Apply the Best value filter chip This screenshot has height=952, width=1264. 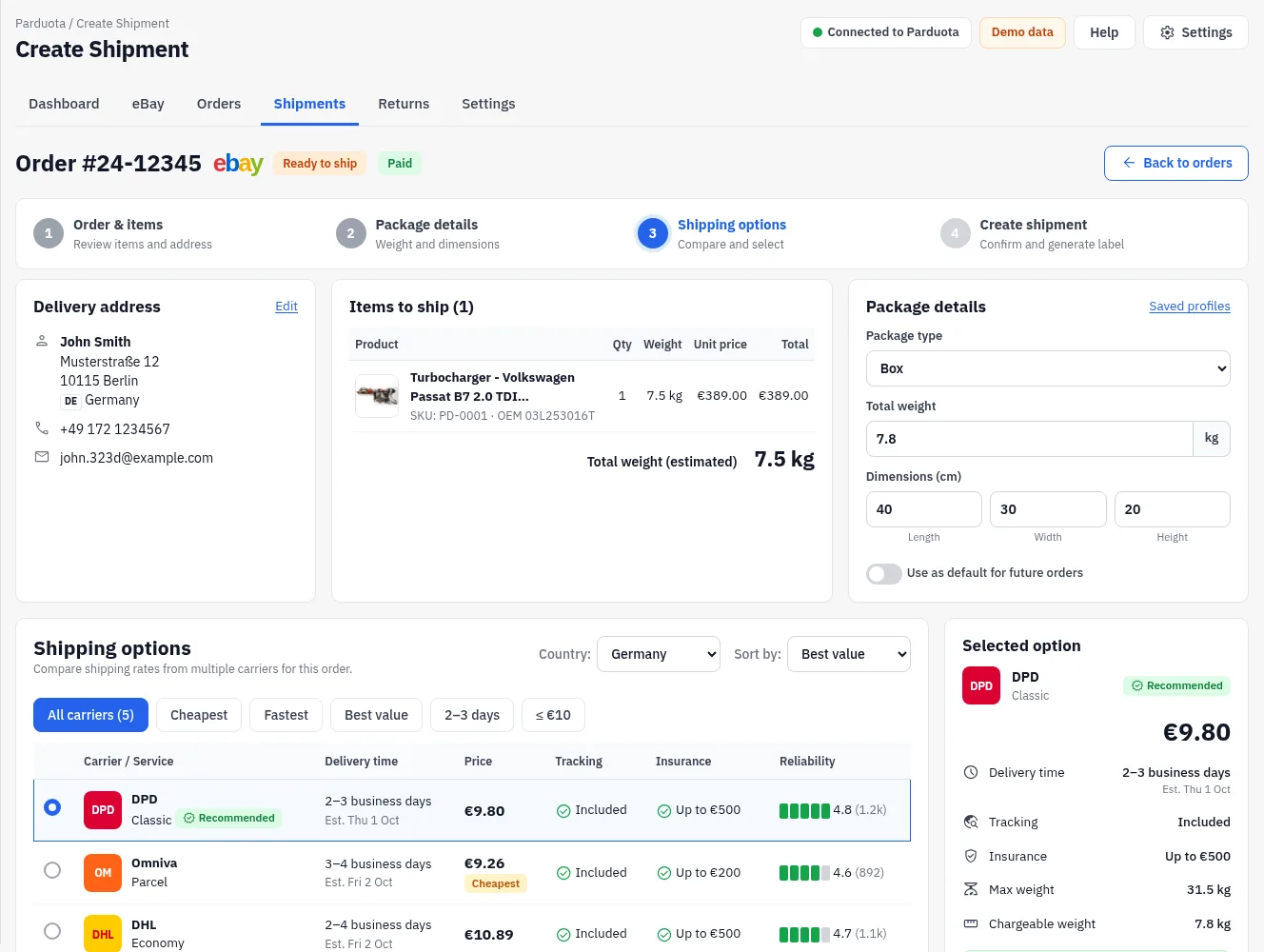point(376,715)
